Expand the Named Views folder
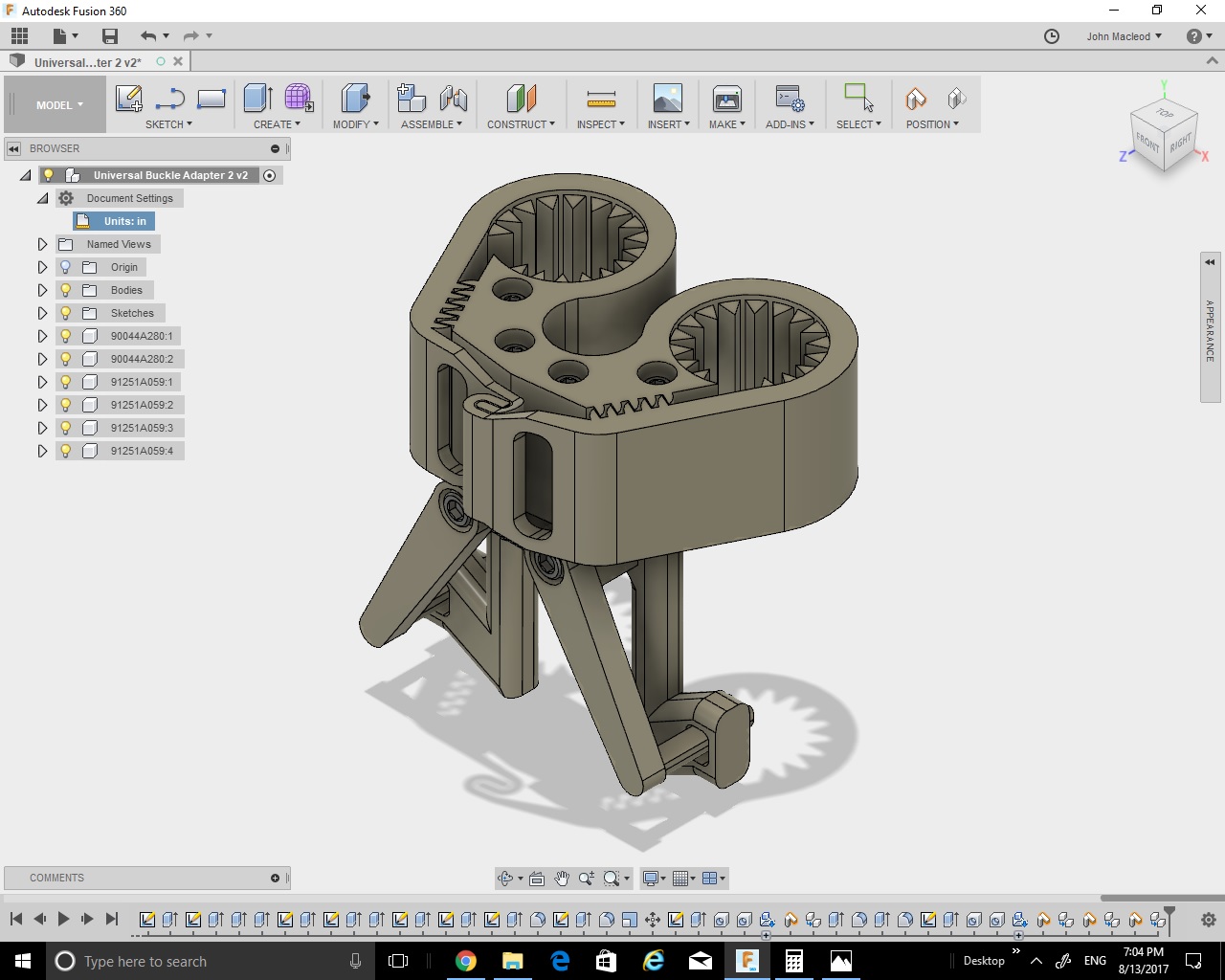 (x=42, y=244)
